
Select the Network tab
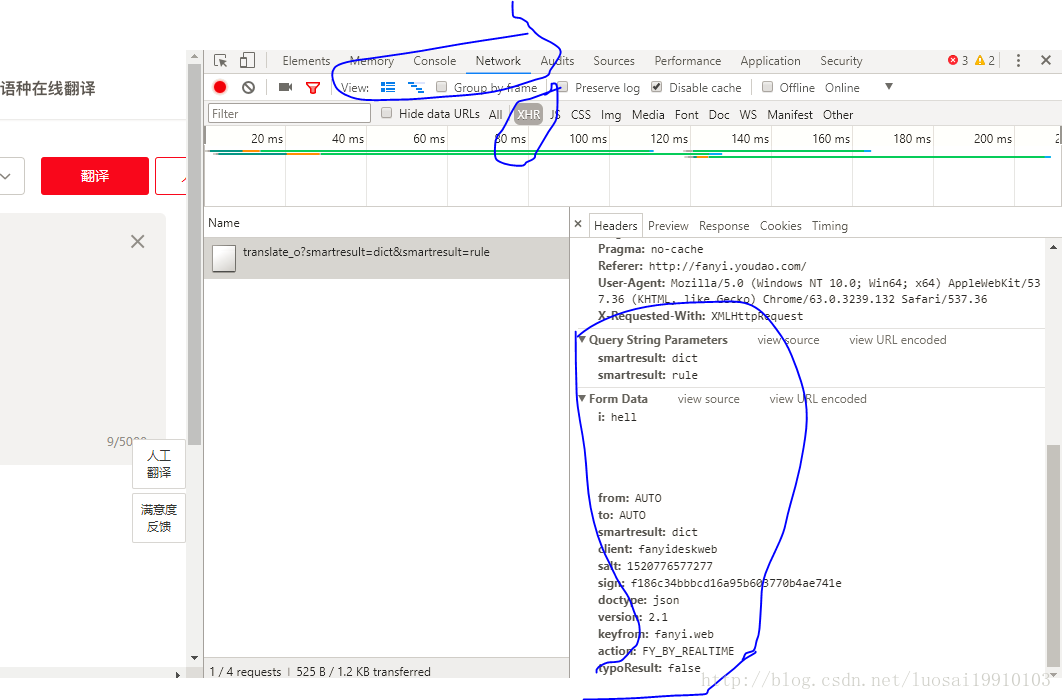(x=498, y=61)
